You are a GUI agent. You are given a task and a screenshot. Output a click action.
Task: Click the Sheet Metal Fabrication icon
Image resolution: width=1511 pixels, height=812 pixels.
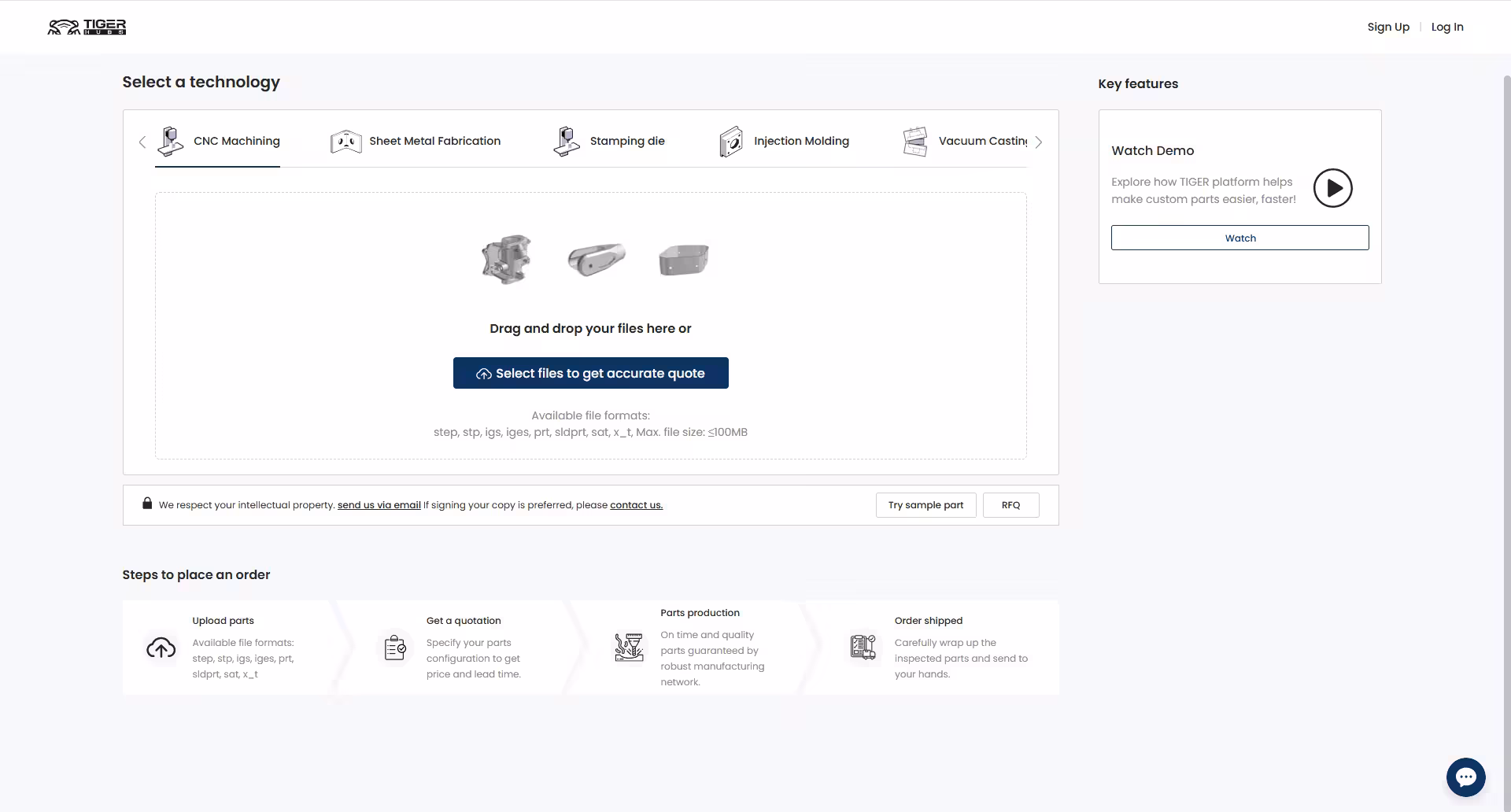(x=346, y=141)
